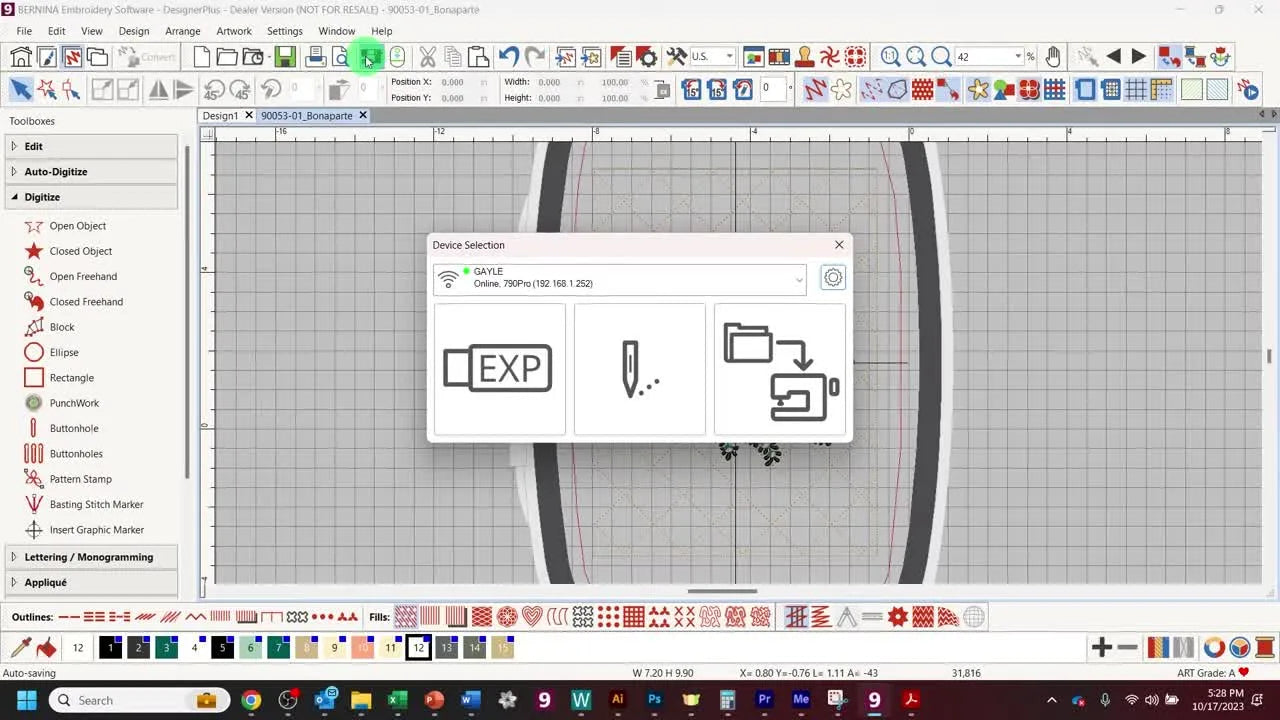The image size is (1280, 720).
Task: Select the Block digitize tool
Action: [x=50, y=327]
